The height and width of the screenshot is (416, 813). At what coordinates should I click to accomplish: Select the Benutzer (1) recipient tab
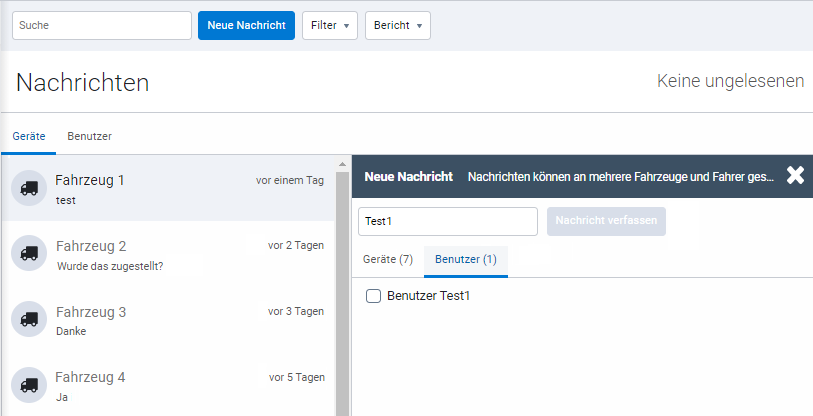pos(465,259)
